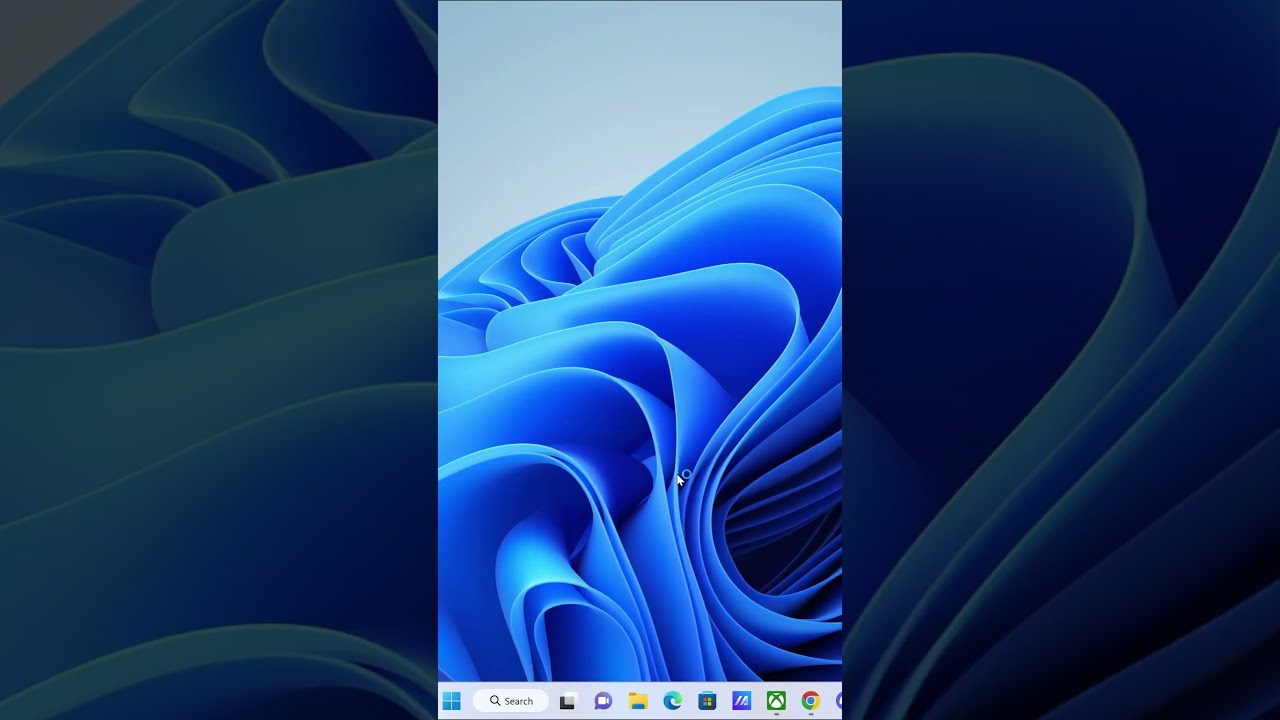Open File Explorer from the taskbar
Viewport: 1280px width, 720px height.
coord(638,701)
